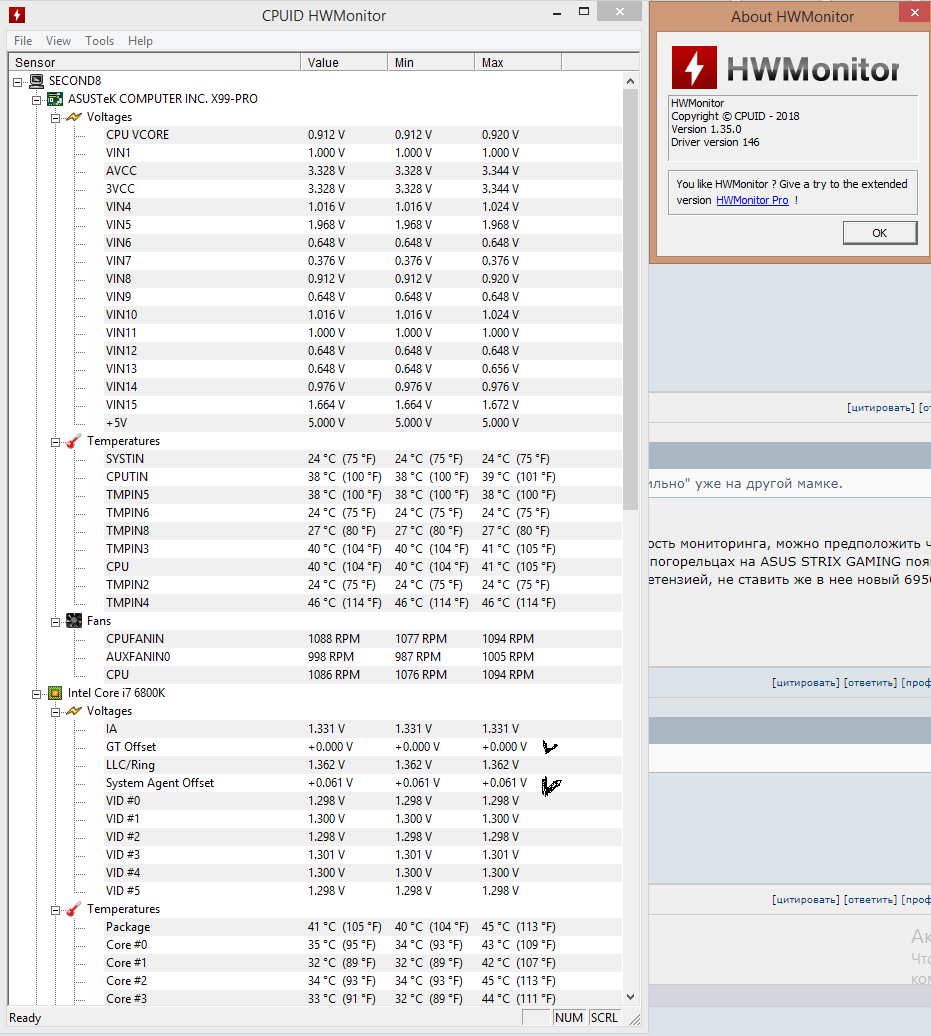This screenshot has width=931, height=1036.
Task: Click the SCRL status bar indicator
Action: [604, 1018]
